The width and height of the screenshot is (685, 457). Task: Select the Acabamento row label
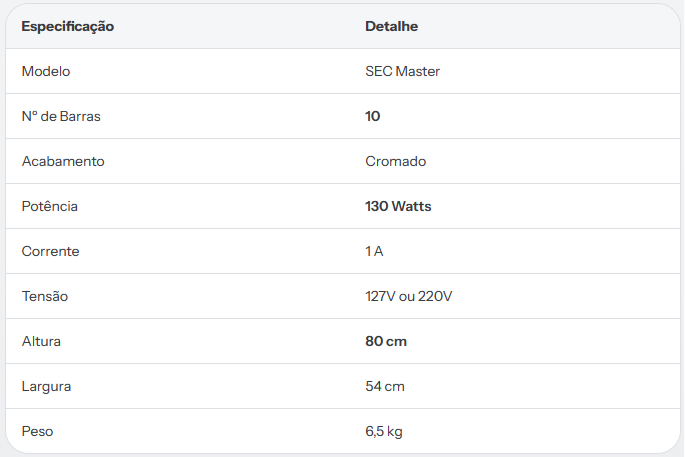[x=63, y=161]
